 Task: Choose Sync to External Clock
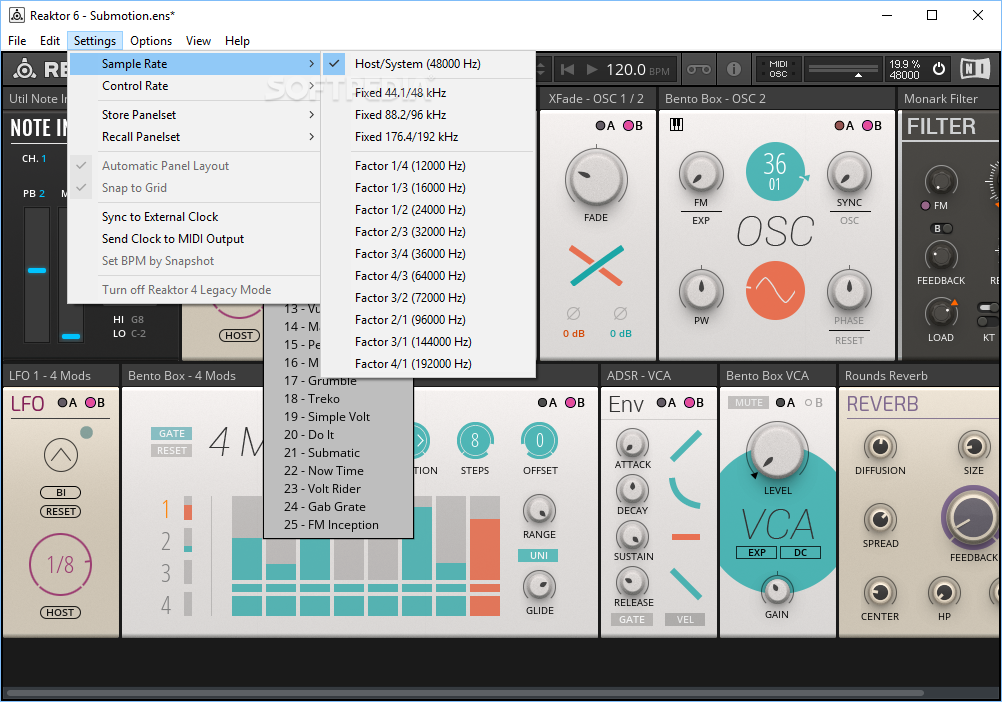(x=194, y=217)
